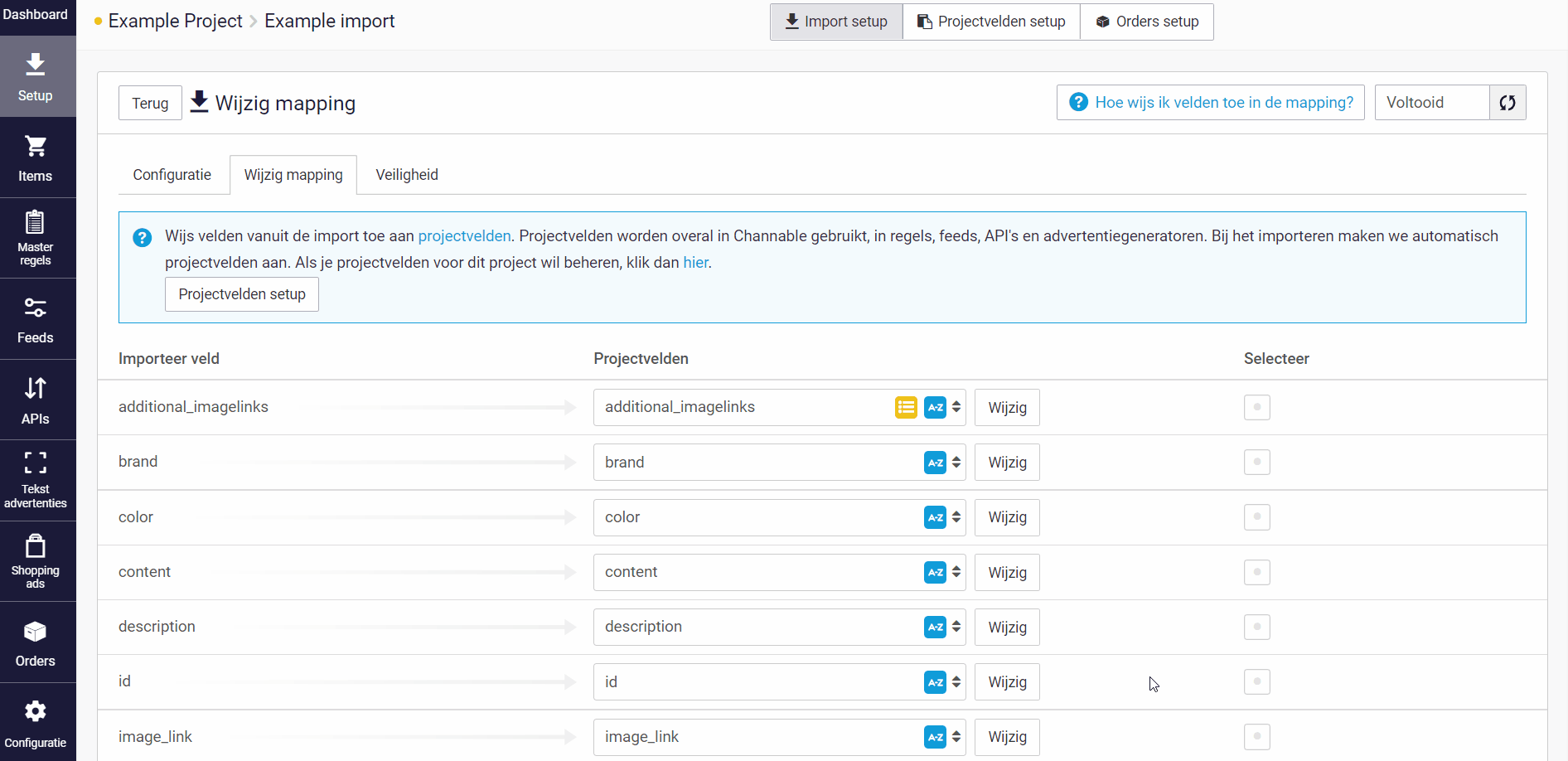The width and height of the screenshot is (1568, 761).
Task: Open APIs in the sidebar
Action: pos(37,400)
